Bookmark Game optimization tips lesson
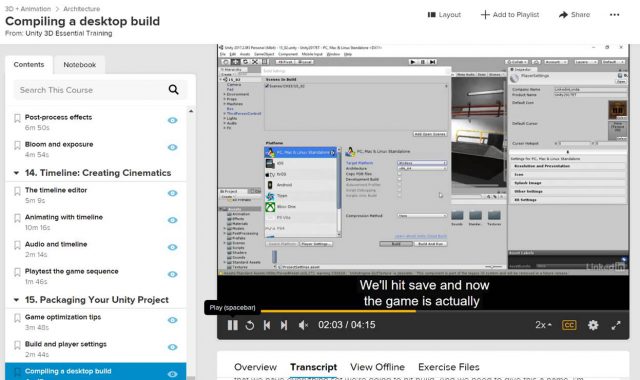Screen dimensions: 640x380 point(17,318)
